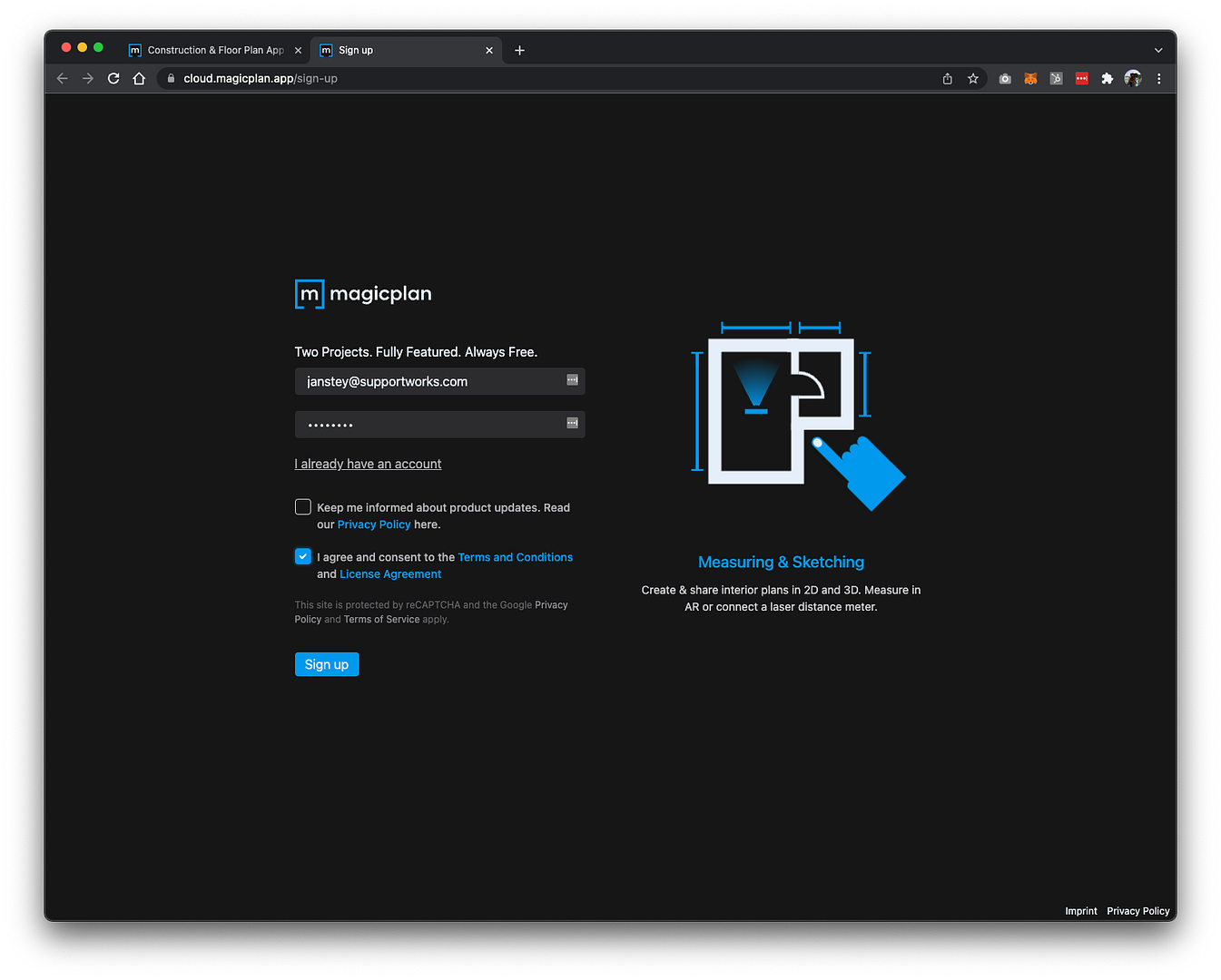Click the gray extension icon left of red one
This screenshot has width=1221, height=980.
click(1056, 79)
